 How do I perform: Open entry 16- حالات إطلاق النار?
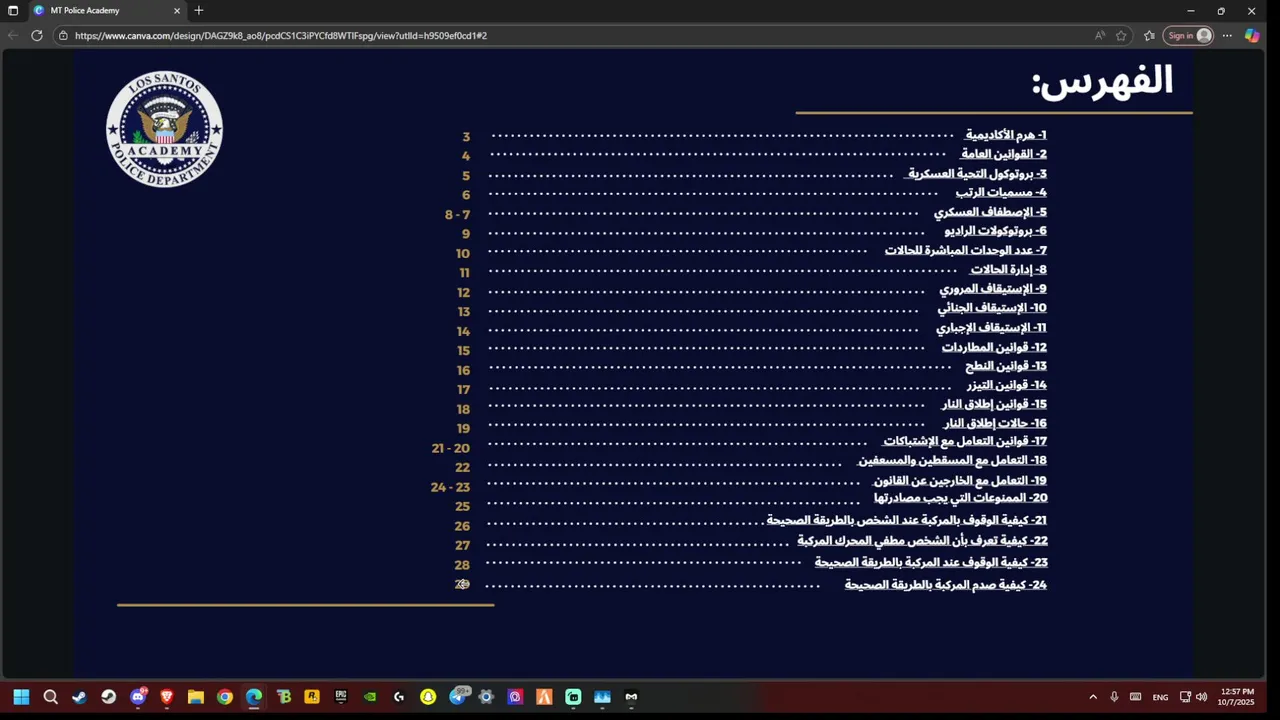[x=995, y=424]
